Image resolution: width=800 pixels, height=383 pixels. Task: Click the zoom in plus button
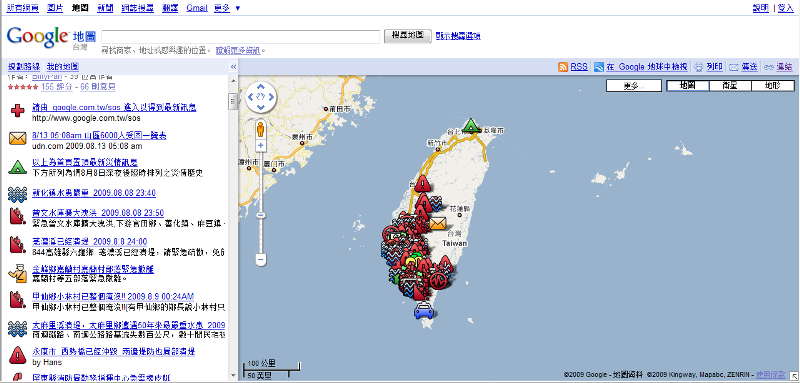[260, 145]
